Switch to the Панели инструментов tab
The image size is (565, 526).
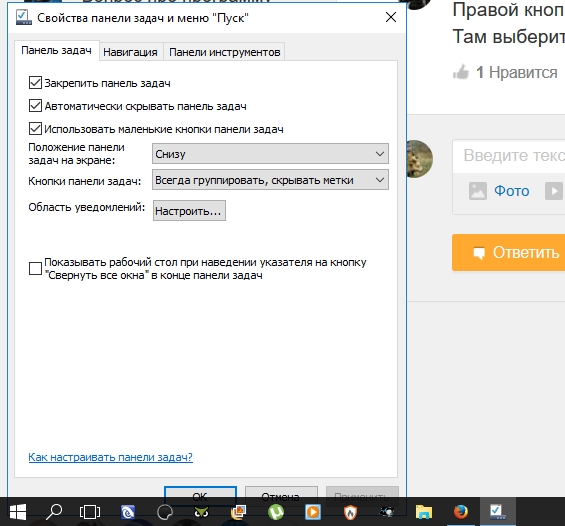coord(224,52)
